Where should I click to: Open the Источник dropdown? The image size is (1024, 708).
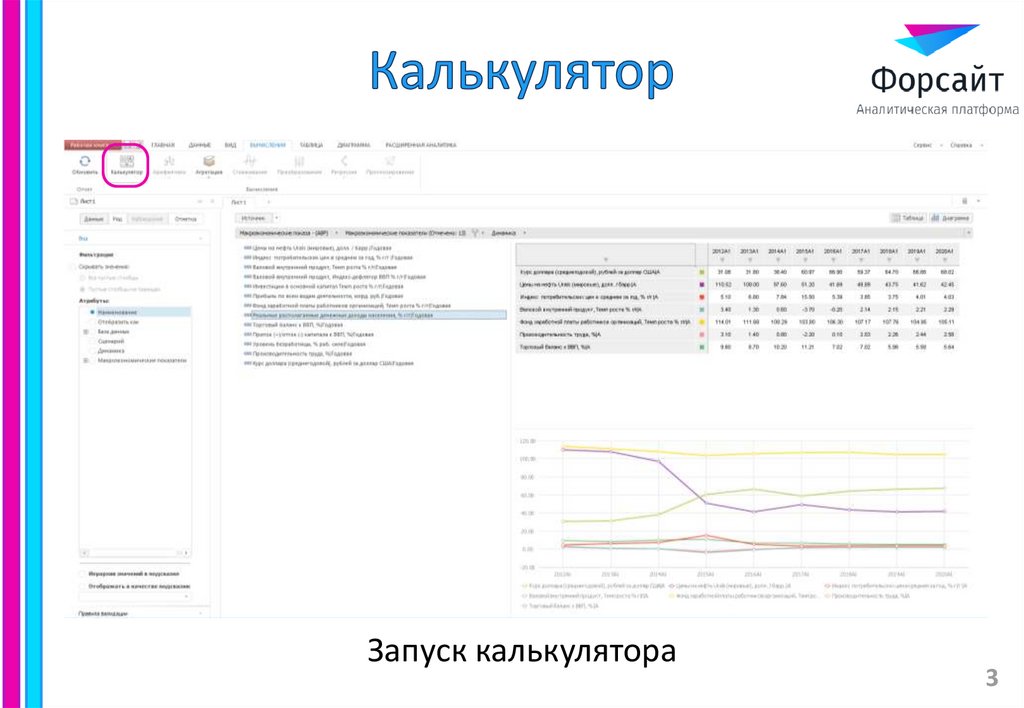pos(256,217)
